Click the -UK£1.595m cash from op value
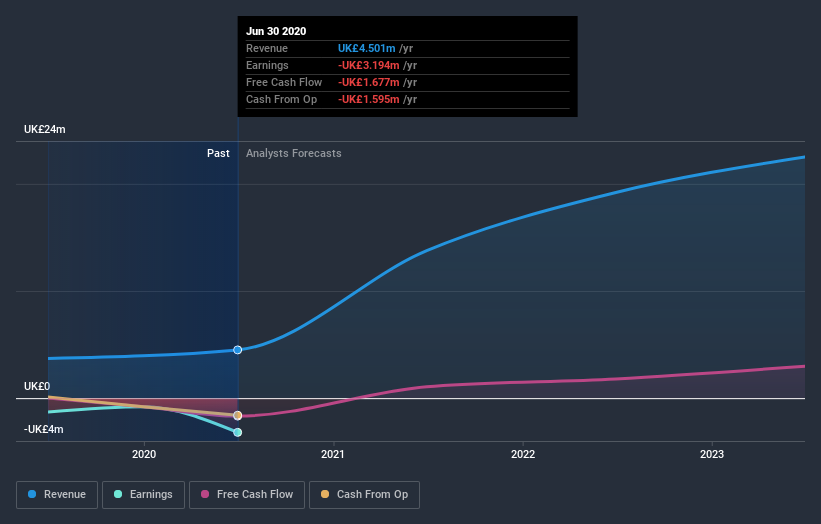The width and height of the screenshot is (821, 524). click(369, 99)
